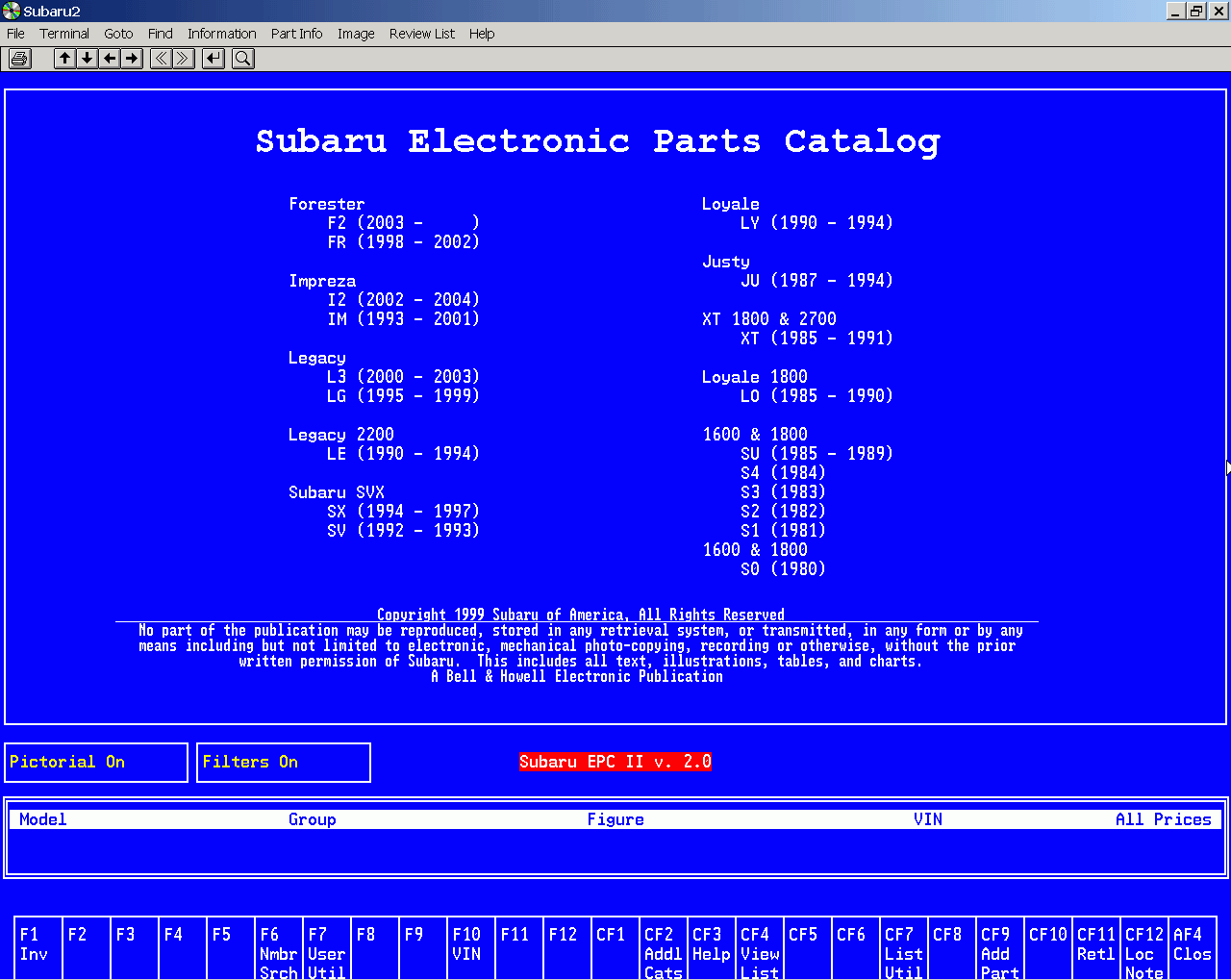
Task: Select SVX SX (1994 - 1997) catalog
Action: (x=403, y=512)
